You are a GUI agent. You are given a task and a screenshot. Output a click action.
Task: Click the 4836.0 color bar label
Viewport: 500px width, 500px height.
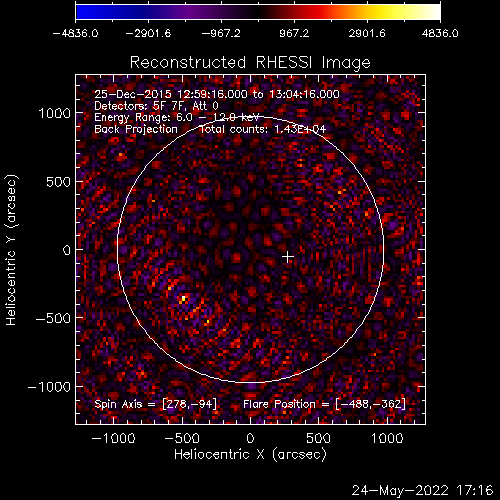pyautogui.click(x=440, y=33)
